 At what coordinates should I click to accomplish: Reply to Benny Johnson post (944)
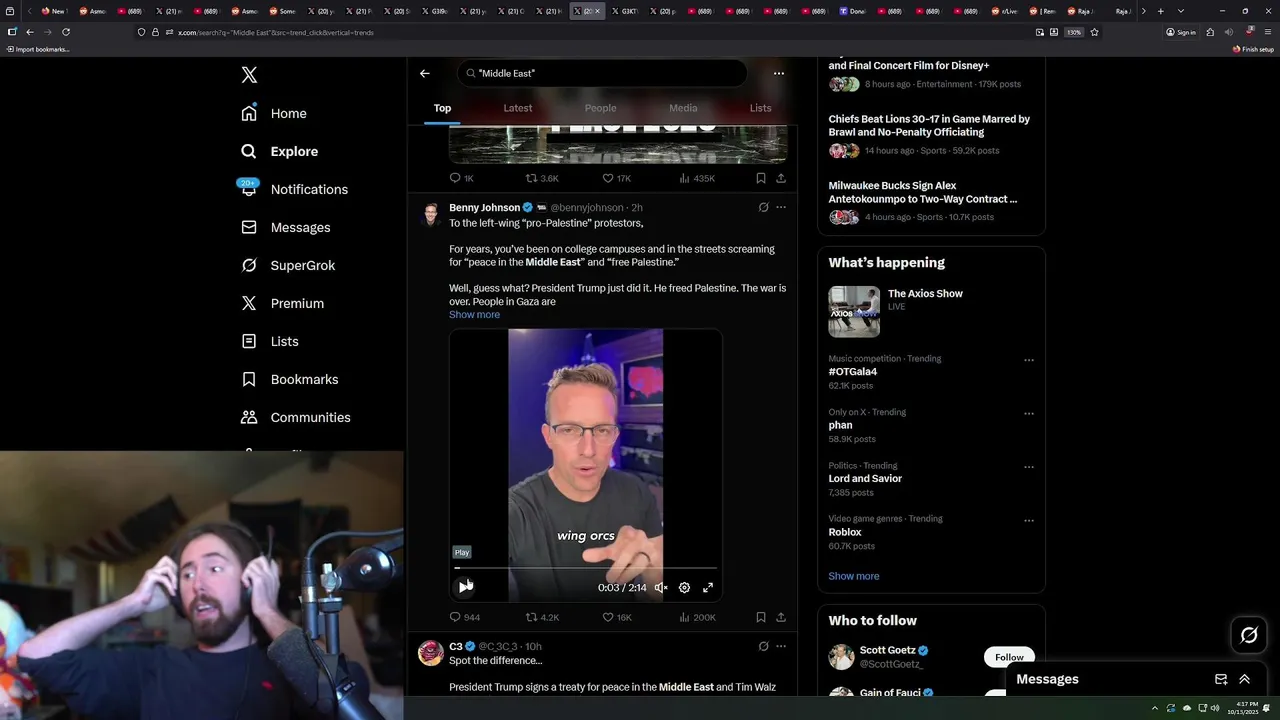point(464,617)
